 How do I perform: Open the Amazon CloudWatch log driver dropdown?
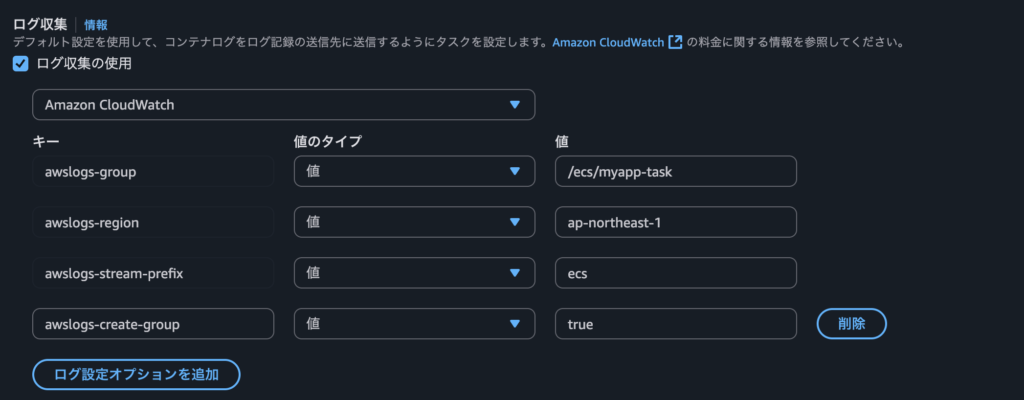pos(283,105)
